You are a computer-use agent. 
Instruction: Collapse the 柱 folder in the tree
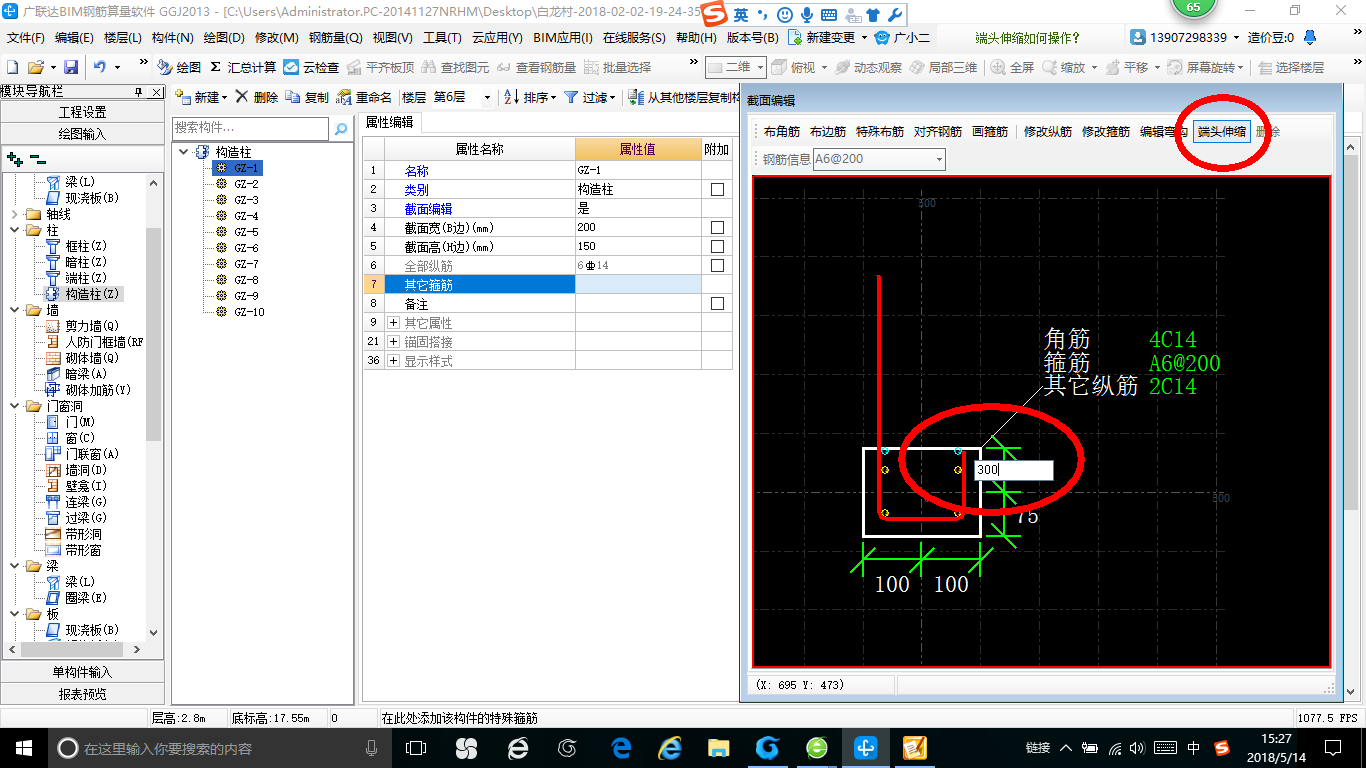tap(14, 230)
